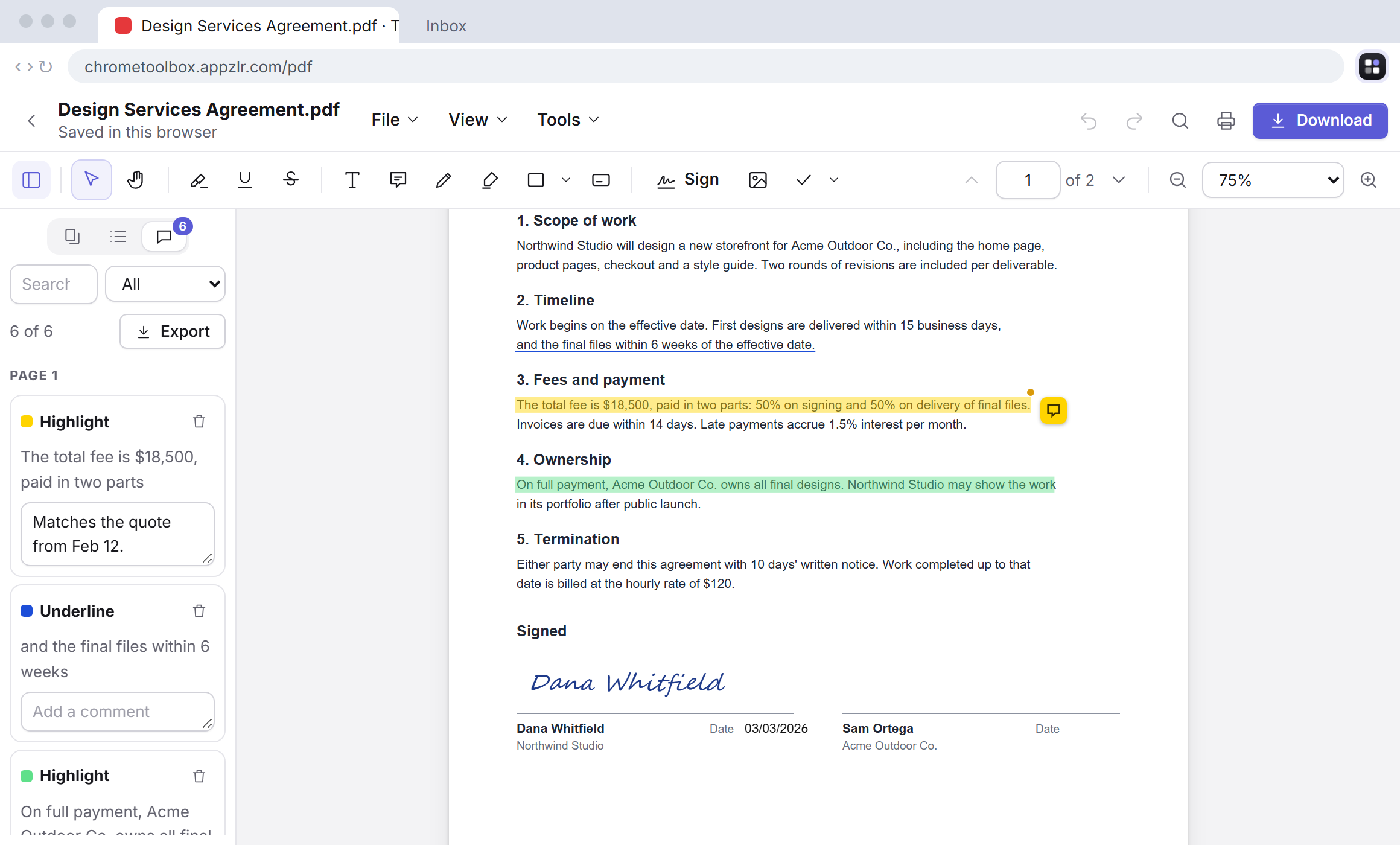
Task: Search the document with the magnifier icon
Action: point(1180,121)
